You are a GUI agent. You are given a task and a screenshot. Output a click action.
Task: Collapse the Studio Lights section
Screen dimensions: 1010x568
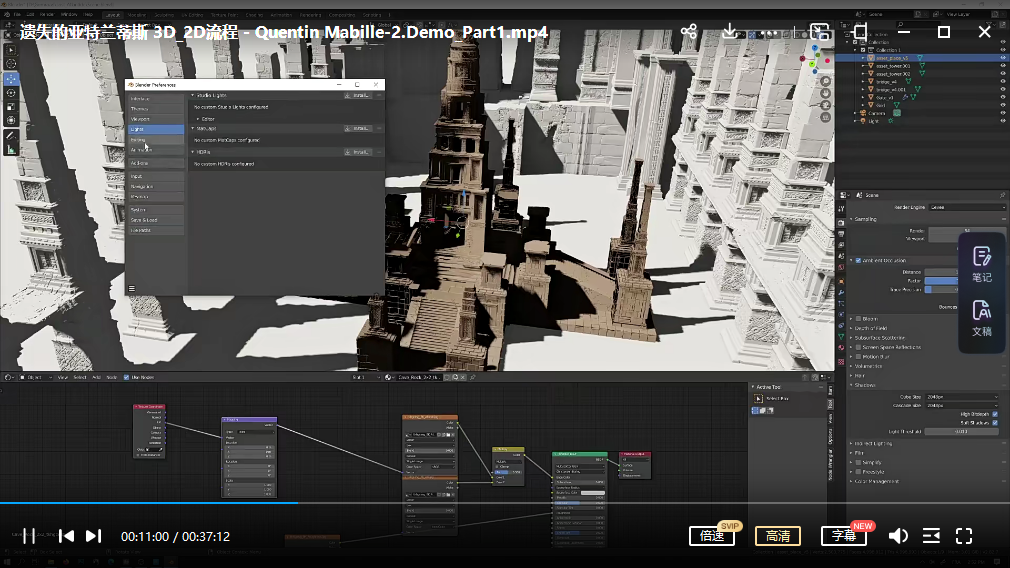pyautogui.click(x=193, y=95)
